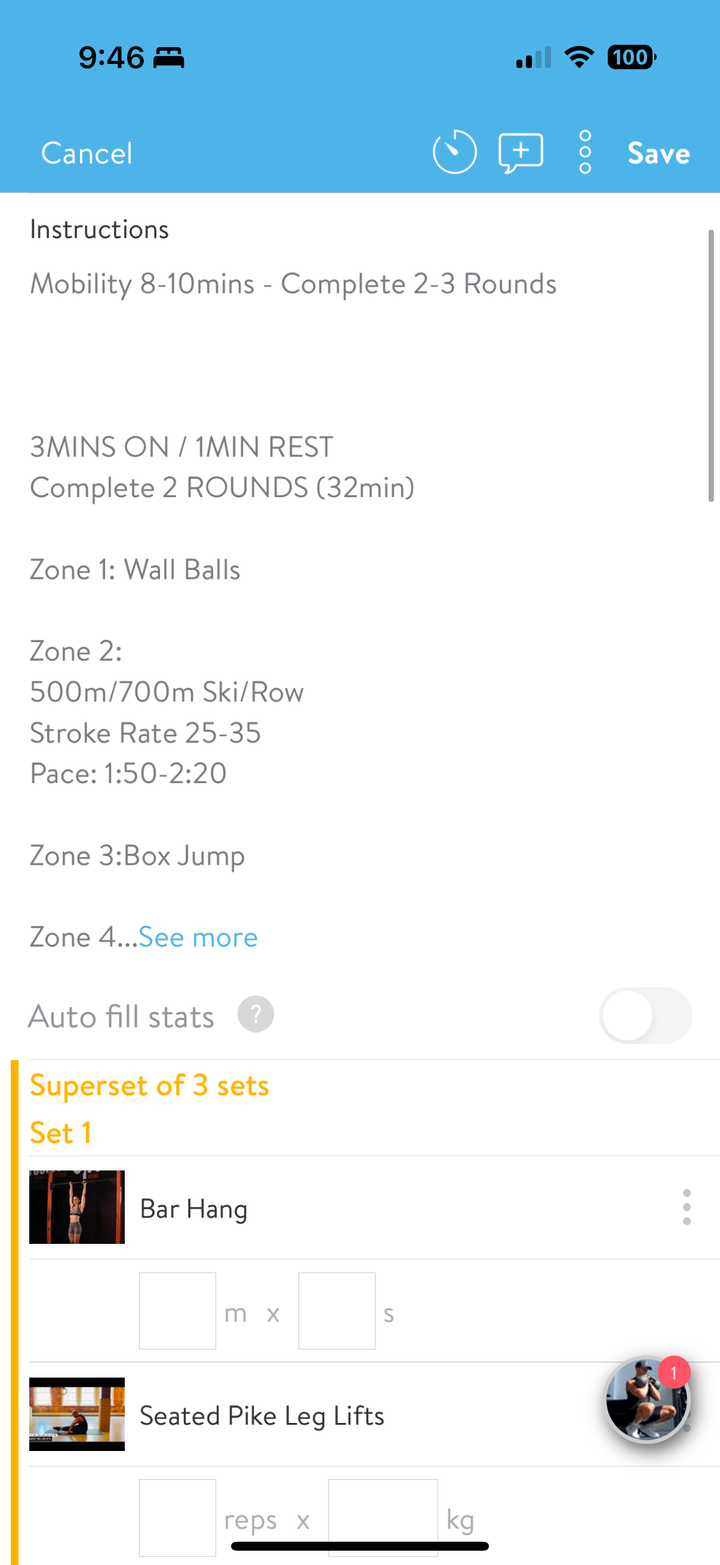720x1565 pixels.
Task: Open Bar Hang exercise options menu
Action: pos(686,1207)
